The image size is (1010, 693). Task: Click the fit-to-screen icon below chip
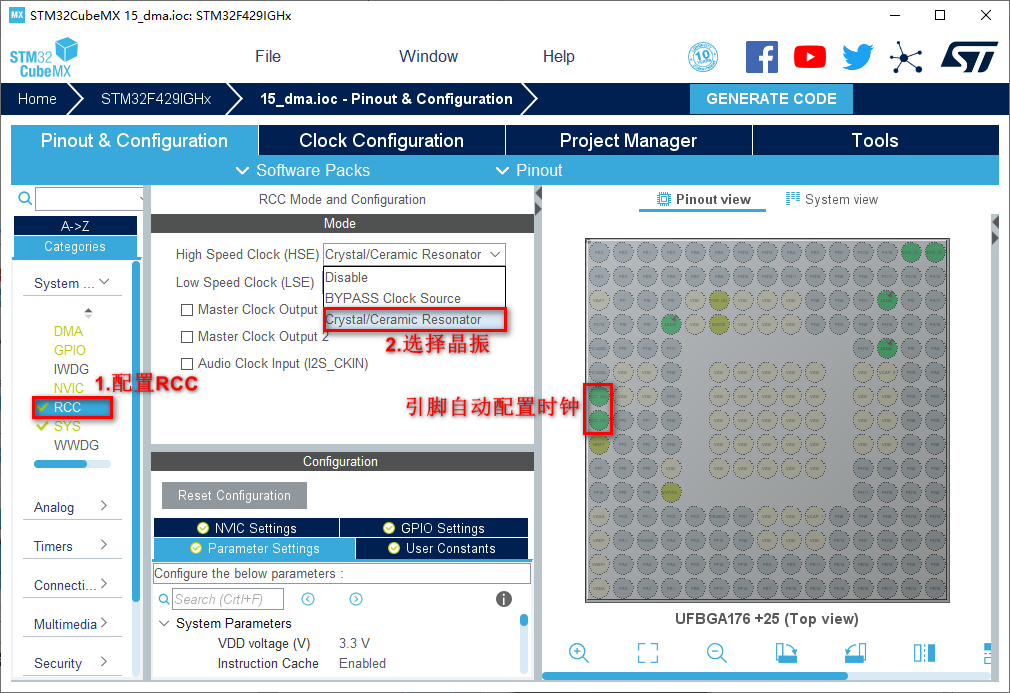[x=648, y=653]
